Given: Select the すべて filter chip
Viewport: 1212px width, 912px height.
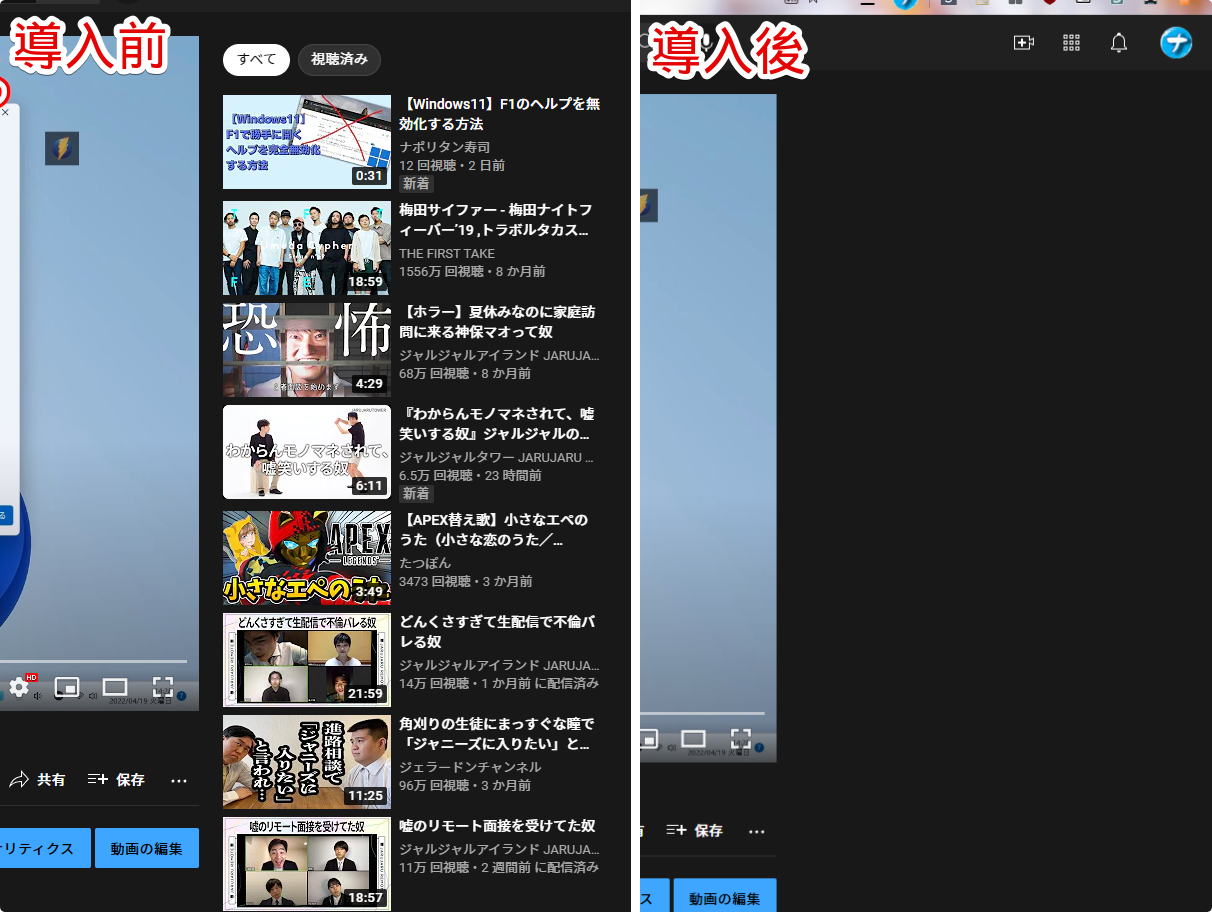Looking at the screenshot, I should tap(256, 60).
